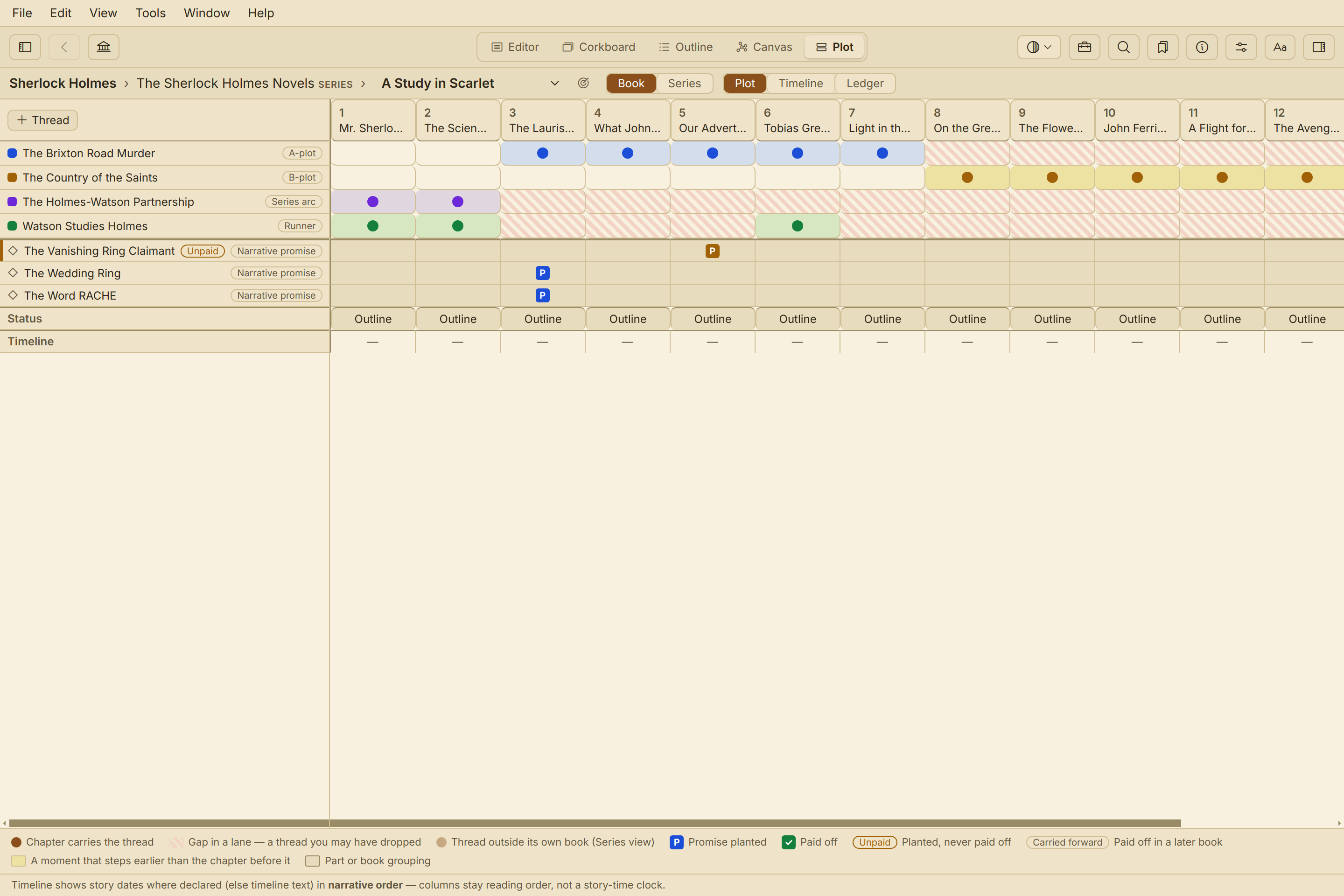Viewport: 1344px width, 896px height.
Task: Click the Unpaid badge on Vanishing Ring Claimant
Action: pyautogui.click(x=202, y=251)
